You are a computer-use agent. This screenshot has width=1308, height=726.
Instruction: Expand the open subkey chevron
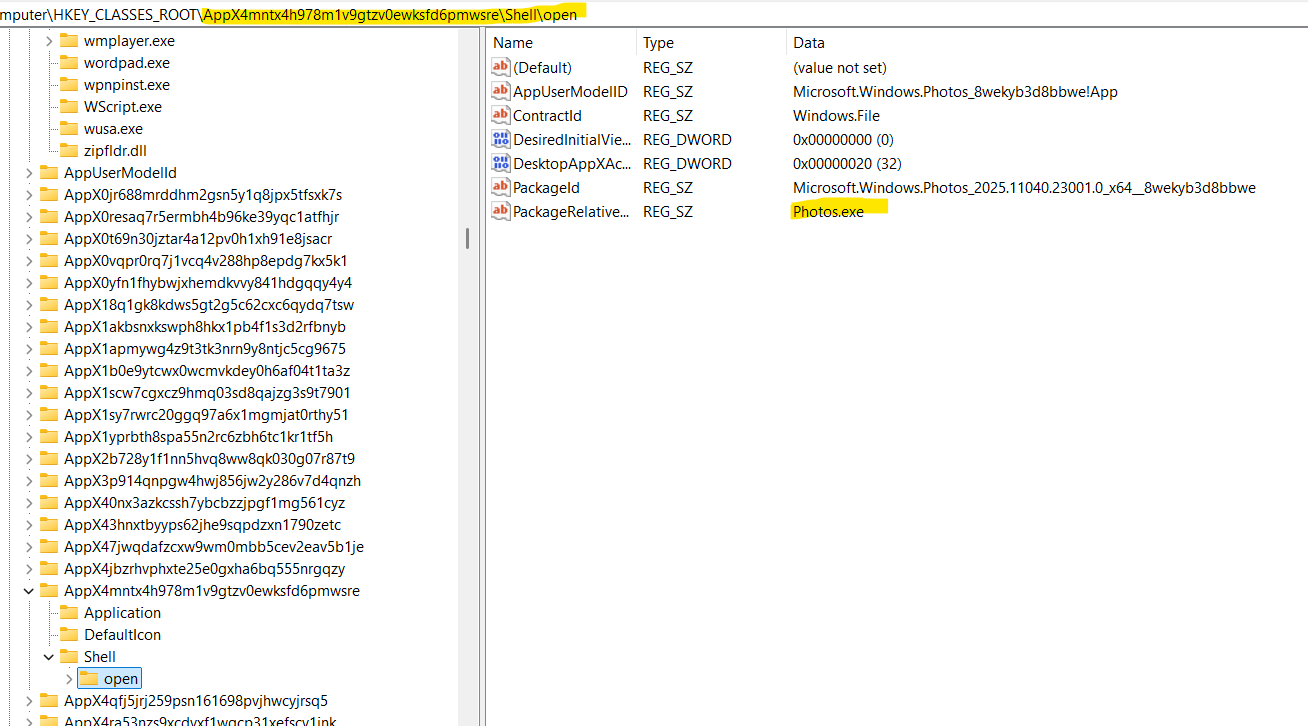point(68,679)
